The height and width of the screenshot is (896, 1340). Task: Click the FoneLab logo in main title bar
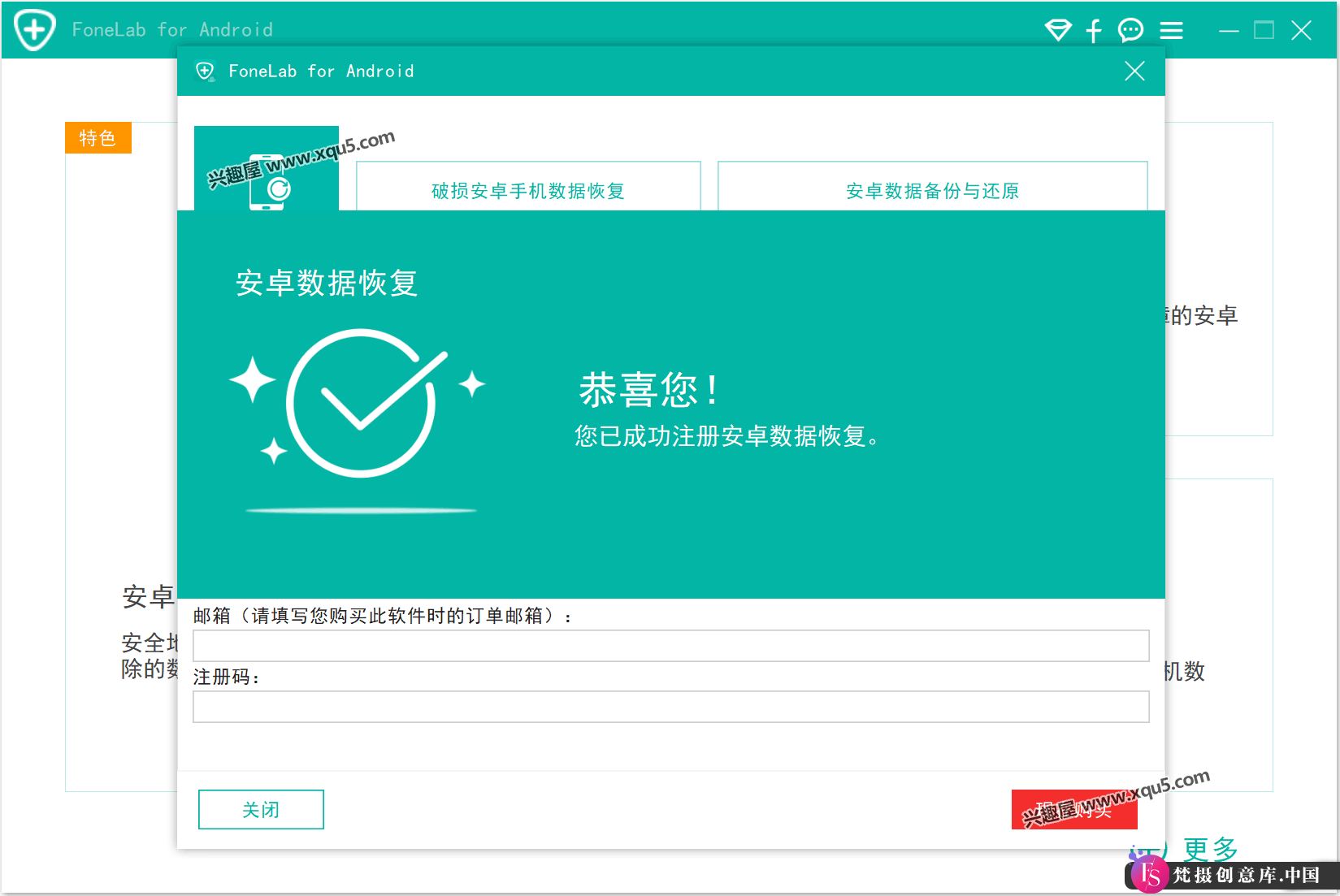pyautogui.click(x=34, y=30)
